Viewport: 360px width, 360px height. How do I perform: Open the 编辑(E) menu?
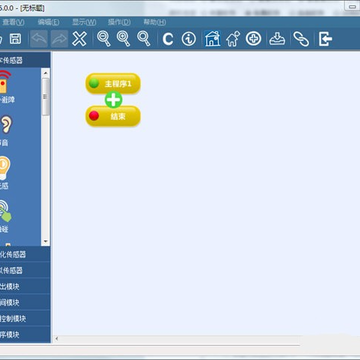pyautogui.click(x=48, y=22)
